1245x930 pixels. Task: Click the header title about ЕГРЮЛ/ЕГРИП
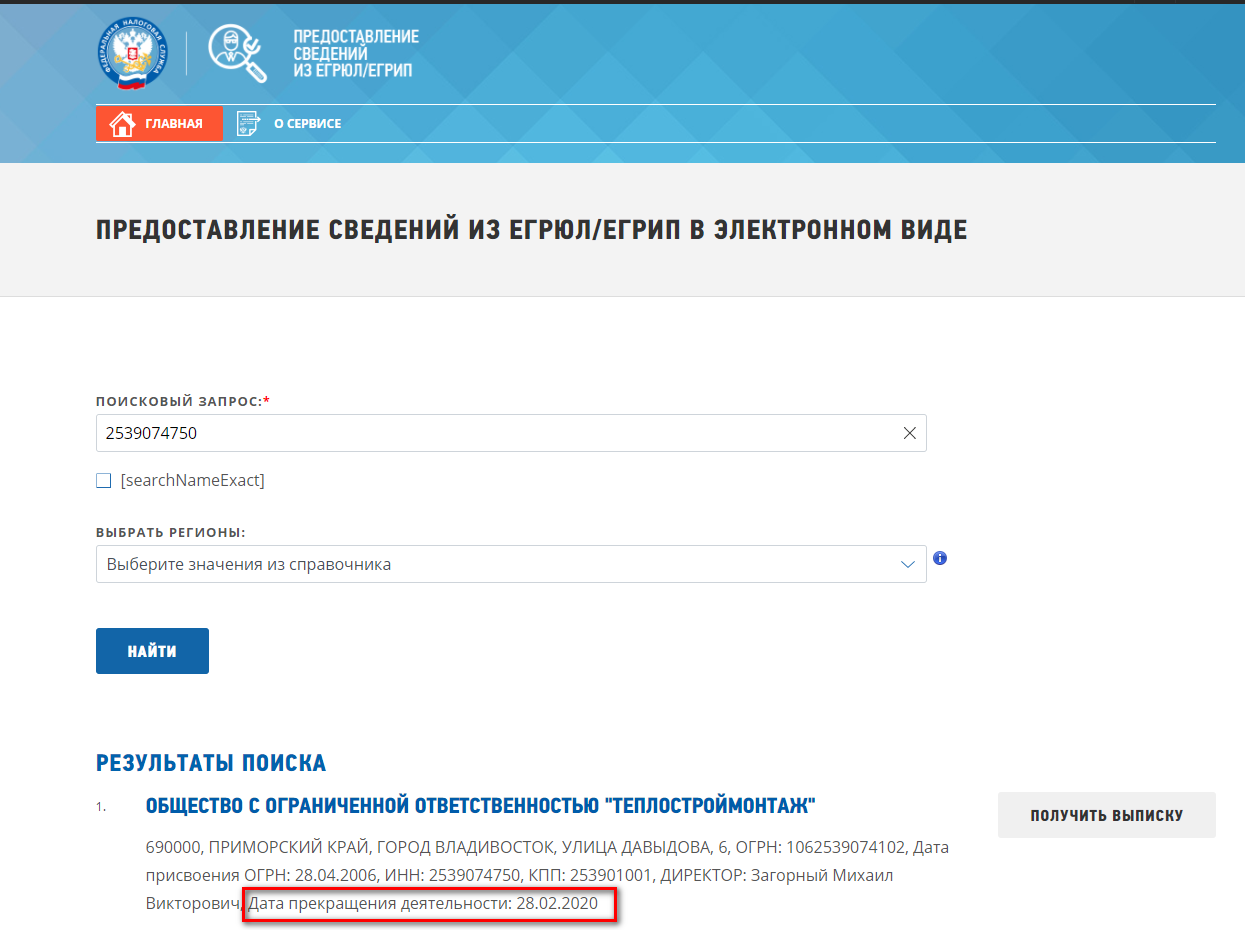[x=355, y=53]
